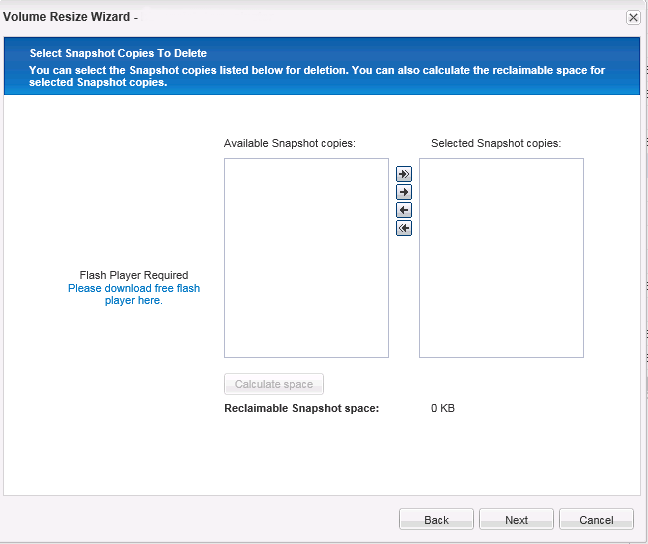
Task: Click the Reclaimable Snapshot space label
Action: click(x=301, y=408)
